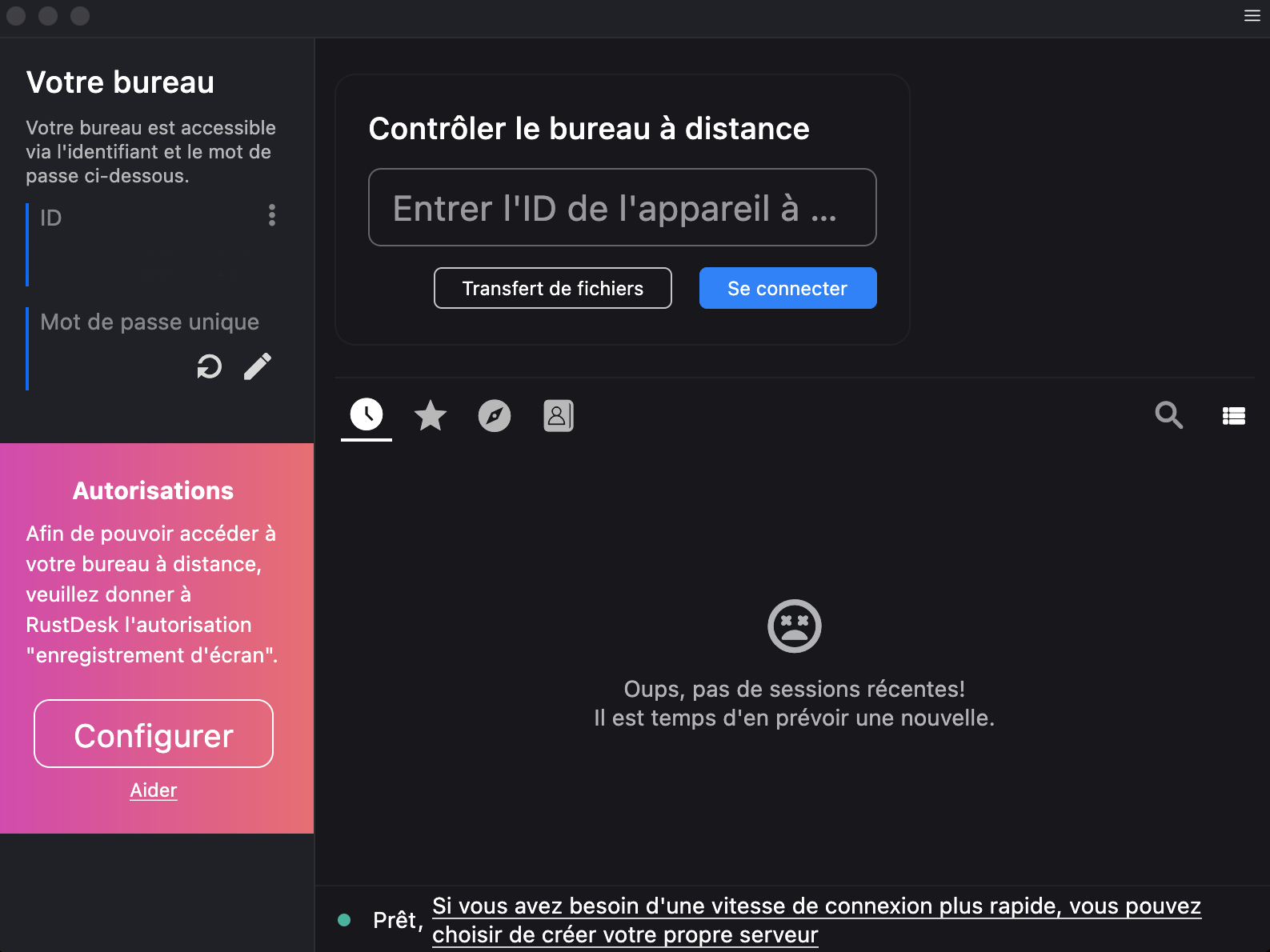Focus the remote device ID input field
This screenshot has height=952, width=1270.
pos(622,208)
